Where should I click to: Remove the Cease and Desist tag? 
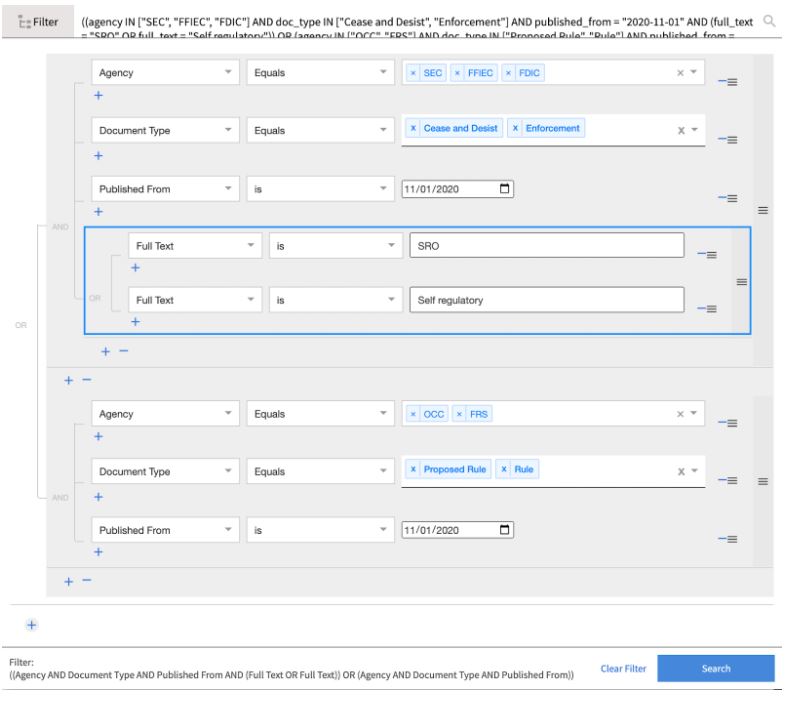(x=413, y=128)
